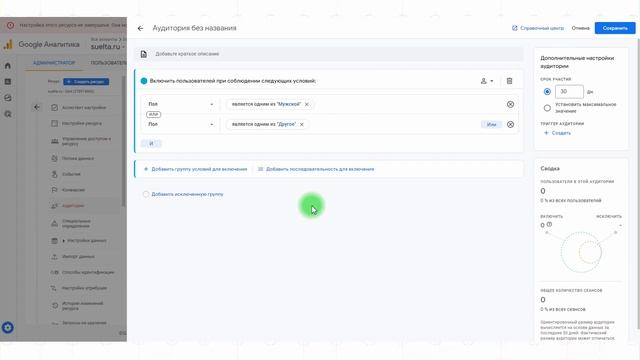Add an AND condition with the И button

pyautogui.click(x=151, y=143)
